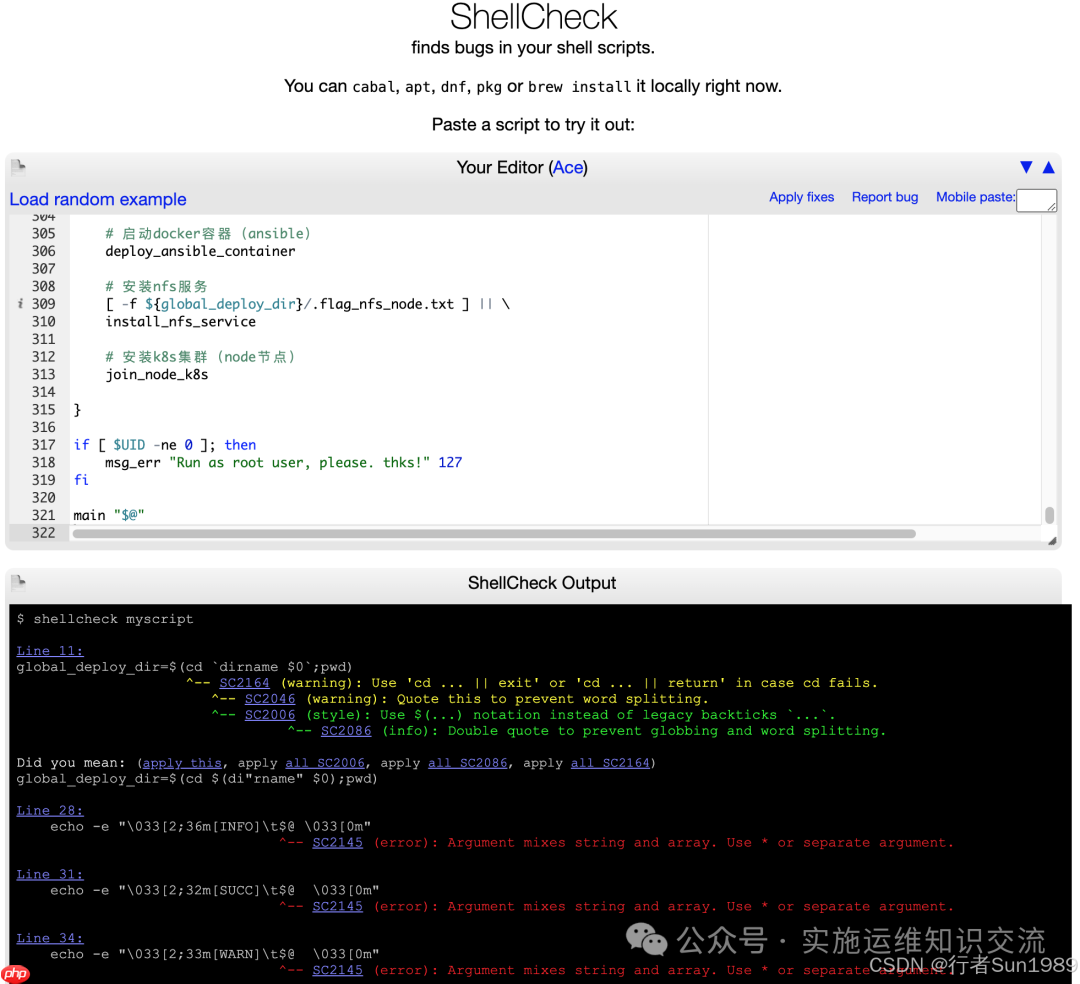Open SC2046 warning reference
Screen dimensions: 1080x984
point(270,698)
